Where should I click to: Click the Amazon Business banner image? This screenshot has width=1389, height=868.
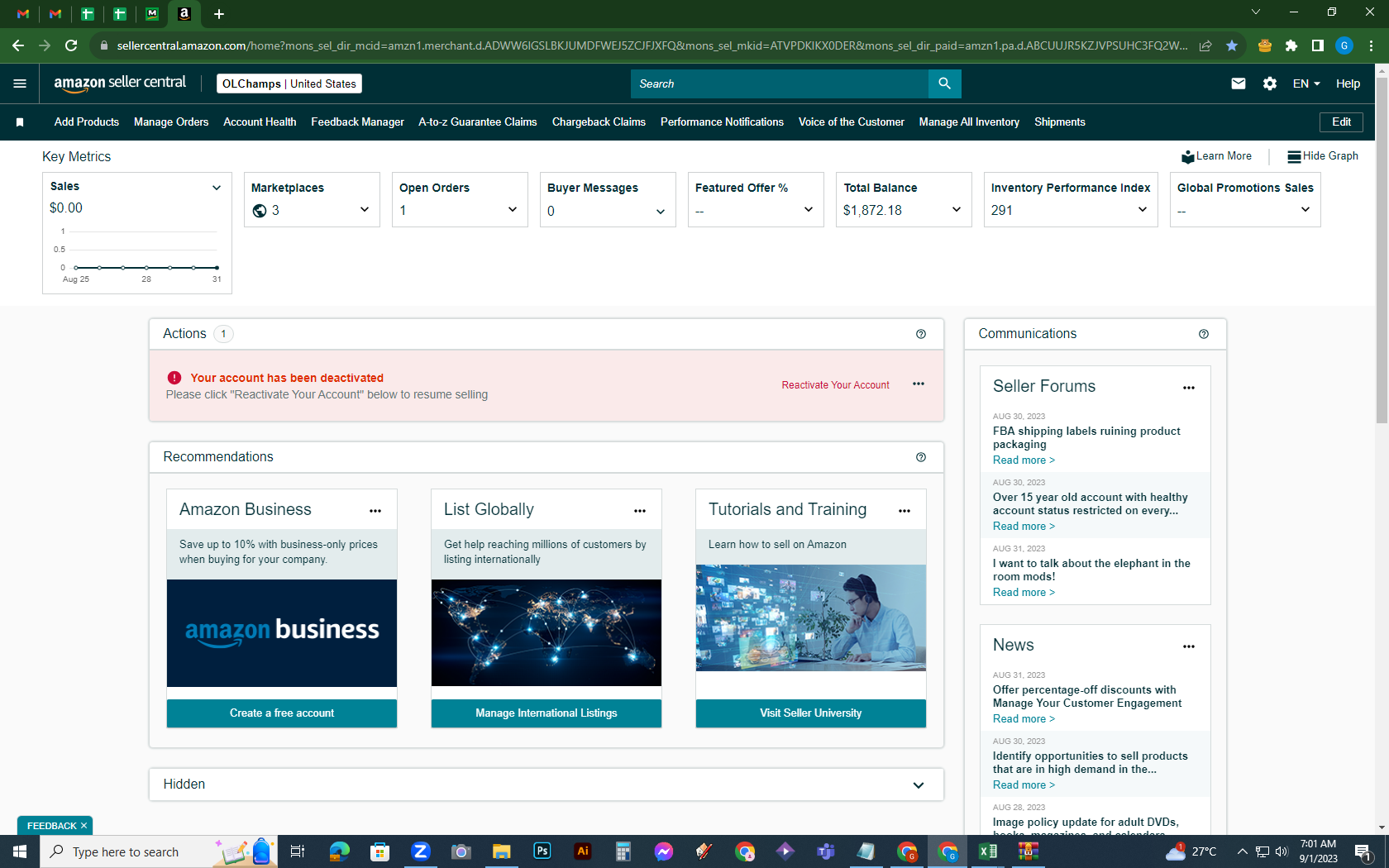pos(282,633)
